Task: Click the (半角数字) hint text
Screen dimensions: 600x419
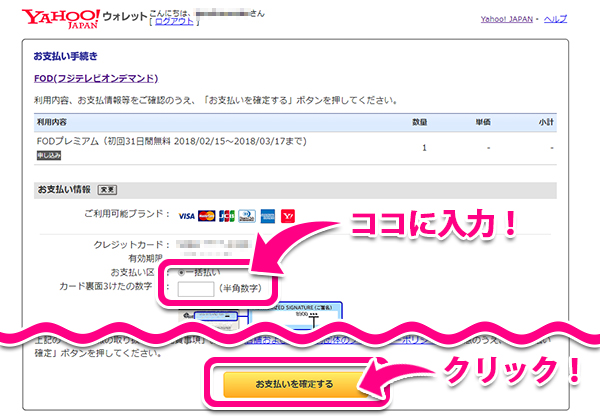Action: (241, 289)
